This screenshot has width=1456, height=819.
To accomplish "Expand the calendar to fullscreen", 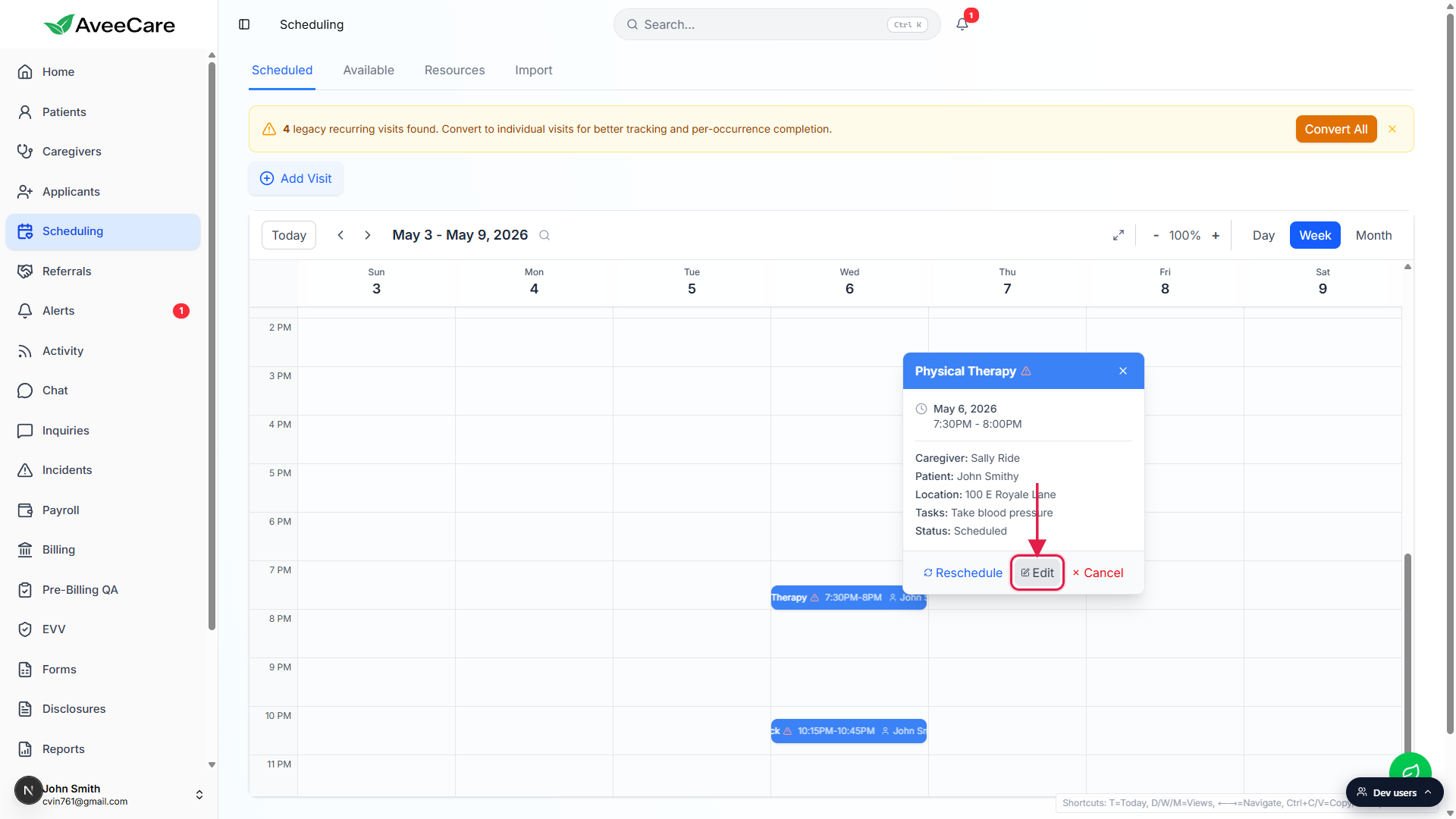I will click(x=1119, y=235).
